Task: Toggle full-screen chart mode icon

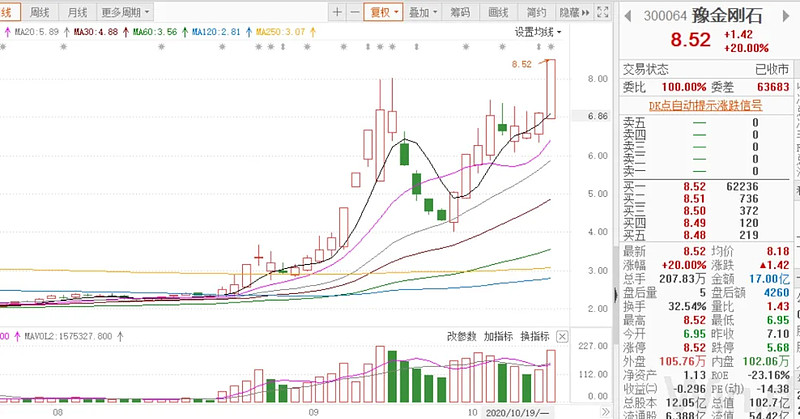Action: [x=603, y=12]
